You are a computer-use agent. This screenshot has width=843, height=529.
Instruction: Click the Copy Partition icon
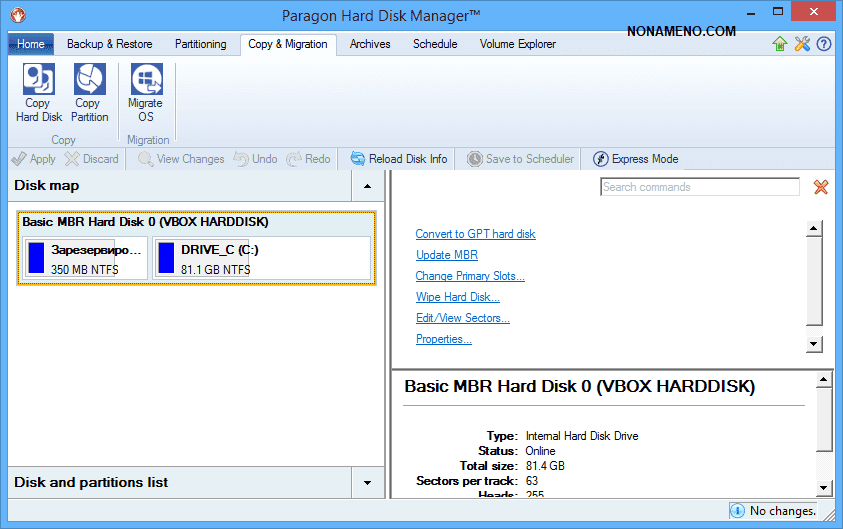[89, 80]
